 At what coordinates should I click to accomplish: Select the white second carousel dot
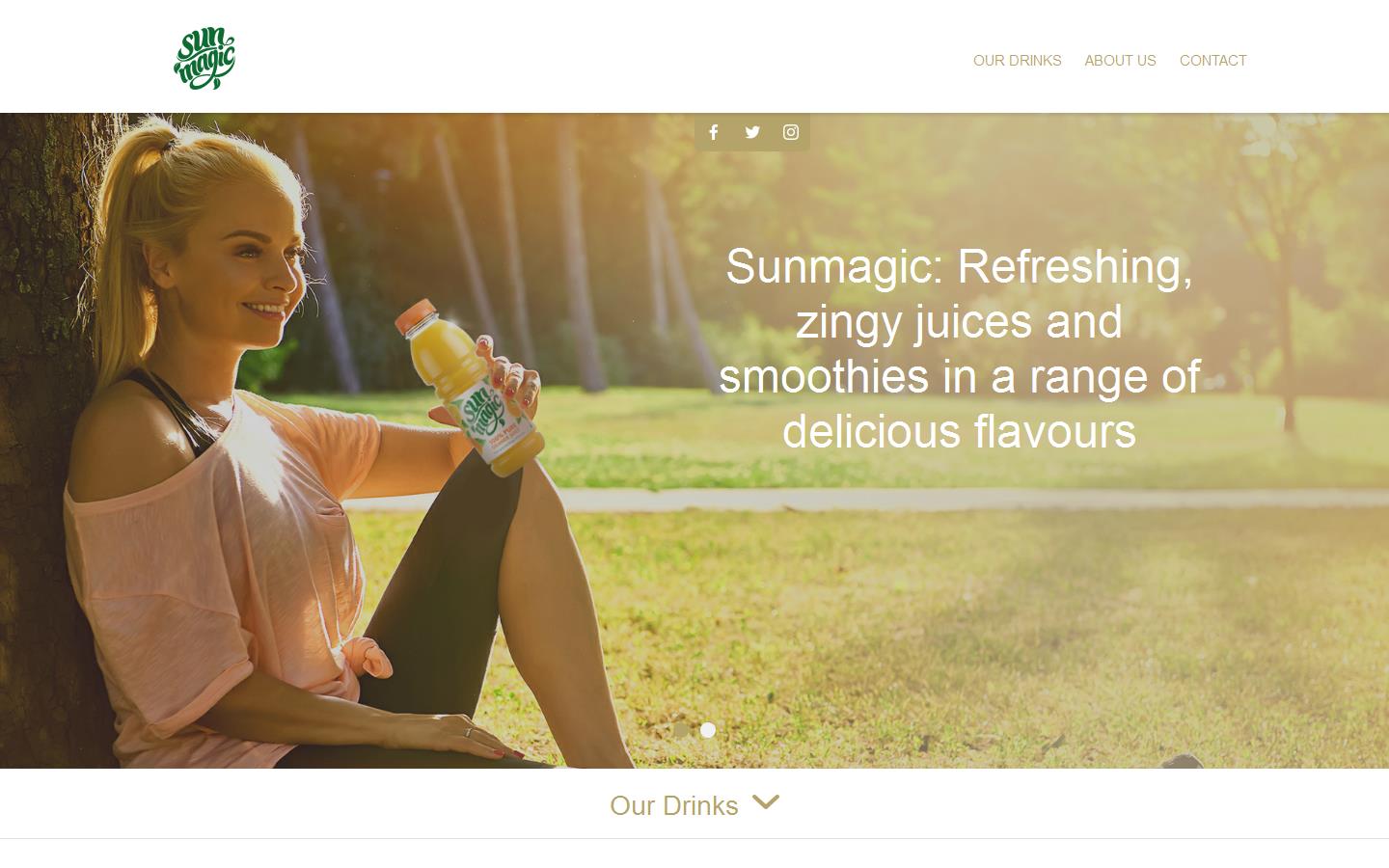pyautogui.click(x=708, y=730)
